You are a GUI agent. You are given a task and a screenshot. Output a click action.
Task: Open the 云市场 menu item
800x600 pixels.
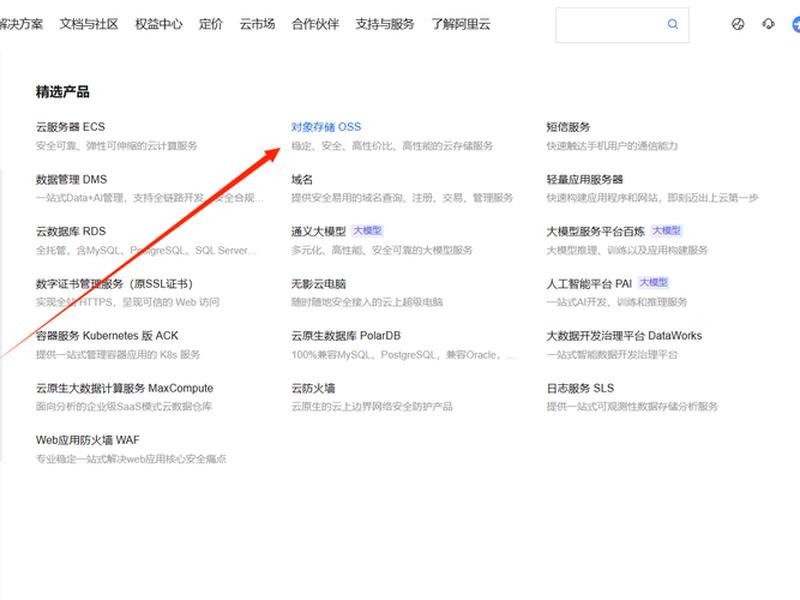point(257,24)
